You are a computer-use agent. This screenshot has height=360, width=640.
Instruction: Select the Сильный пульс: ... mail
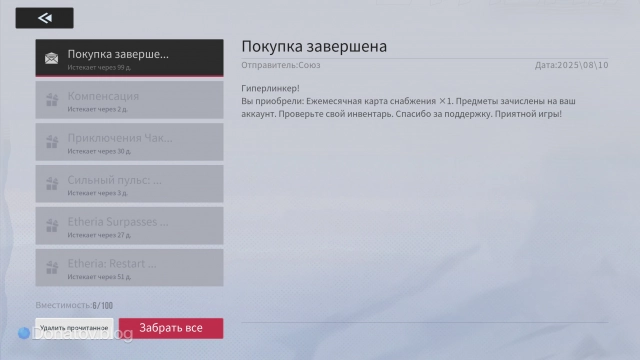click(x=129, y=184)
